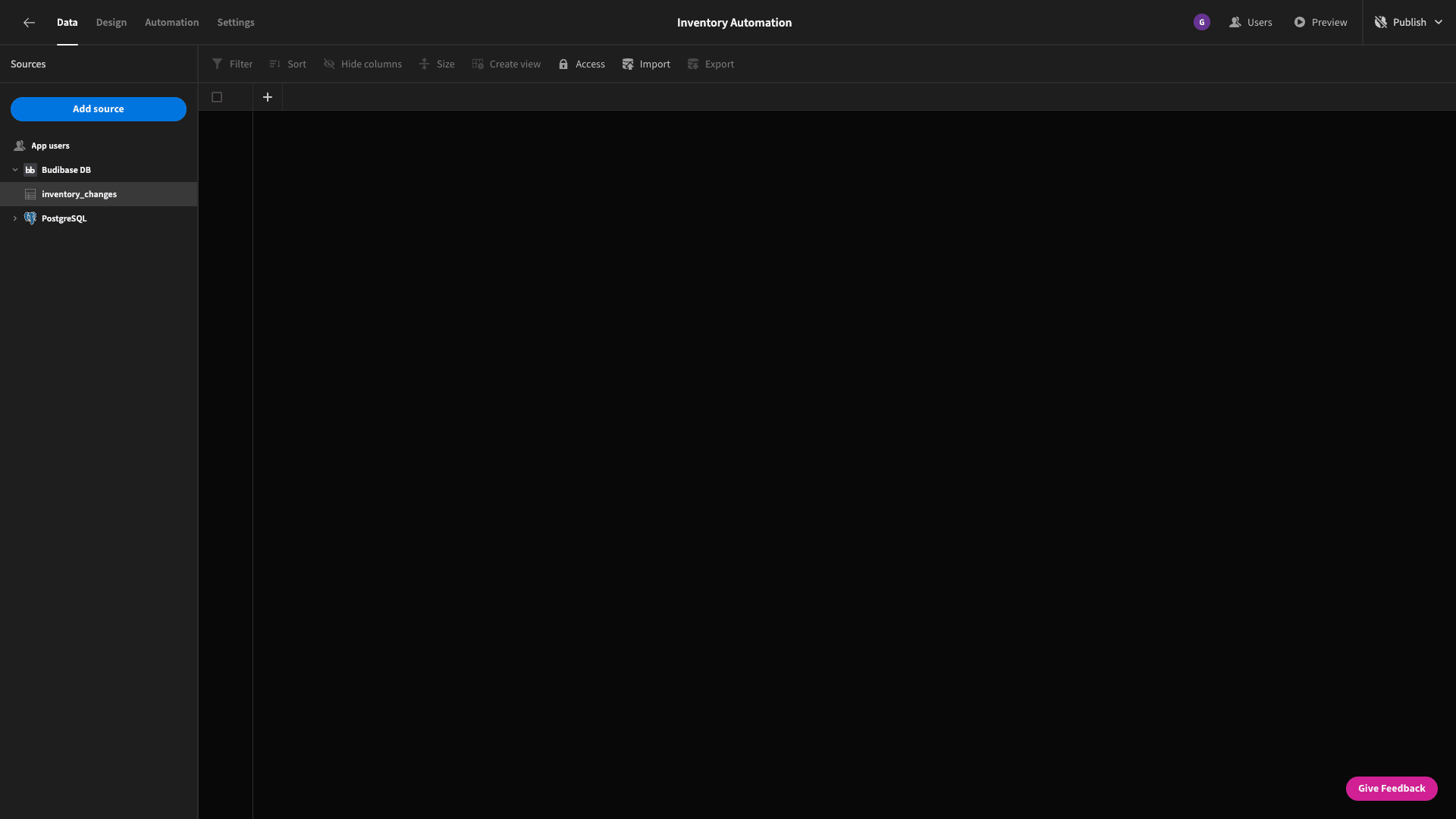1456x819 pixels.
Task: Open the Sort options
Action: (287, 64)
